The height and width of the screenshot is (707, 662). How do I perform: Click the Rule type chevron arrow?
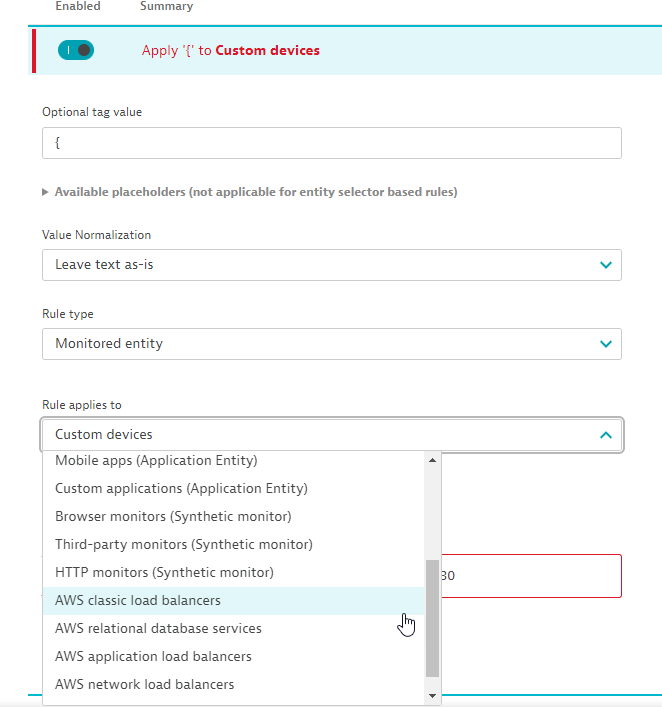click(605, 344)
